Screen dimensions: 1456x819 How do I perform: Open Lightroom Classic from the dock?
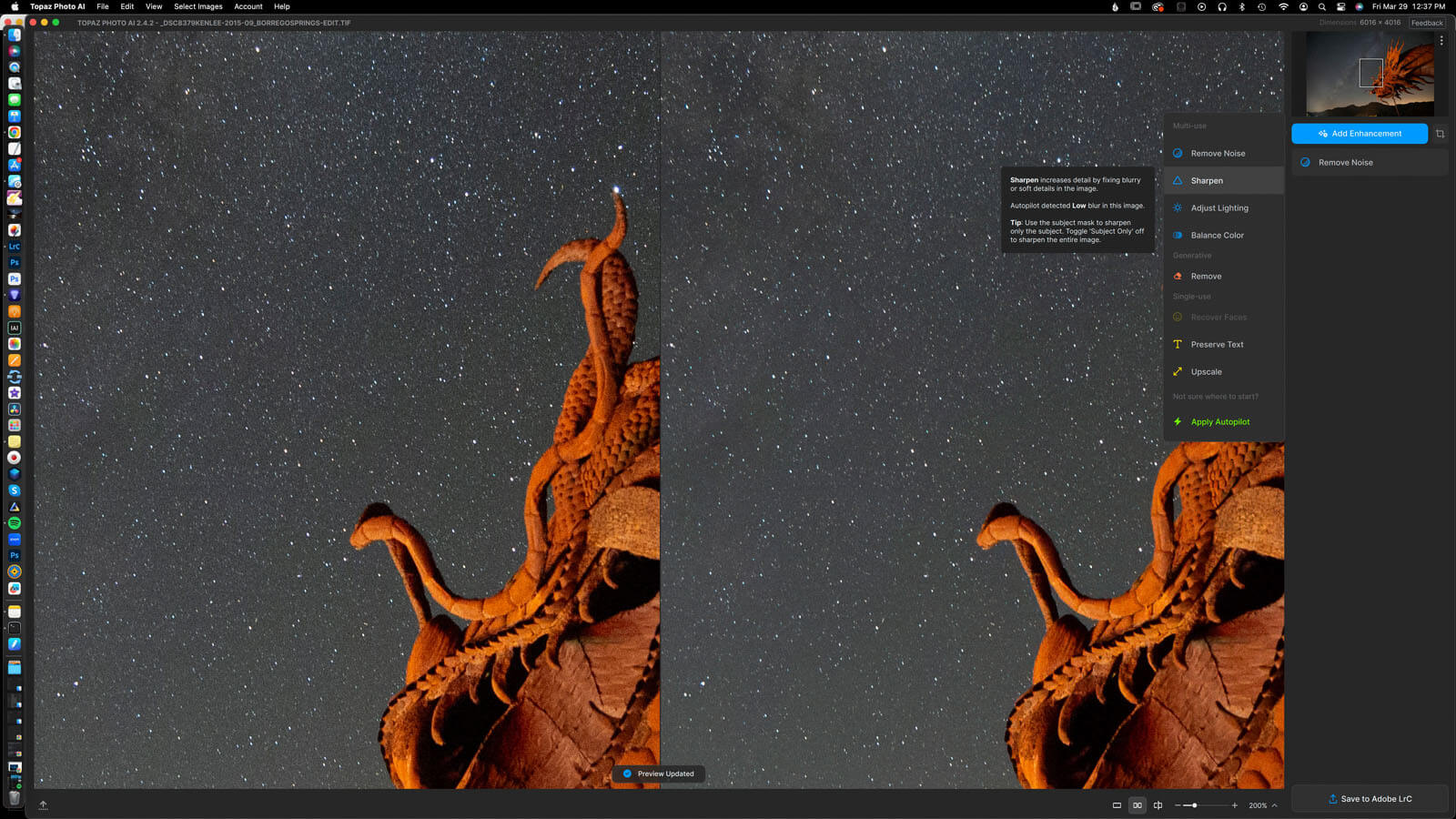pos(15,247)
